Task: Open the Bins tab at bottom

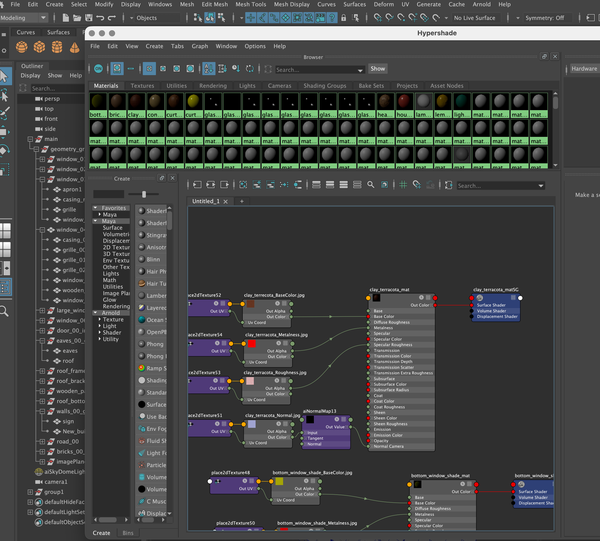Action: (x=128, y=533)
